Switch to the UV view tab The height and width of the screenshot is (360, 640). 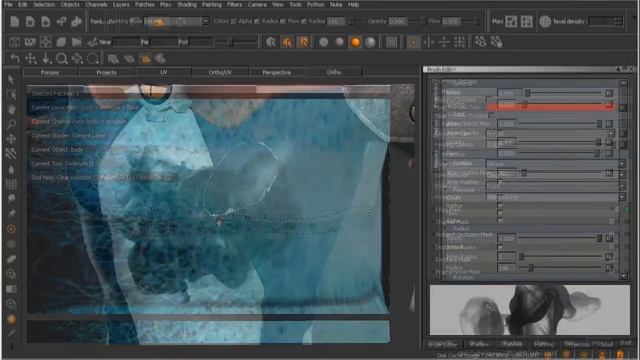[x=163, y=72]
